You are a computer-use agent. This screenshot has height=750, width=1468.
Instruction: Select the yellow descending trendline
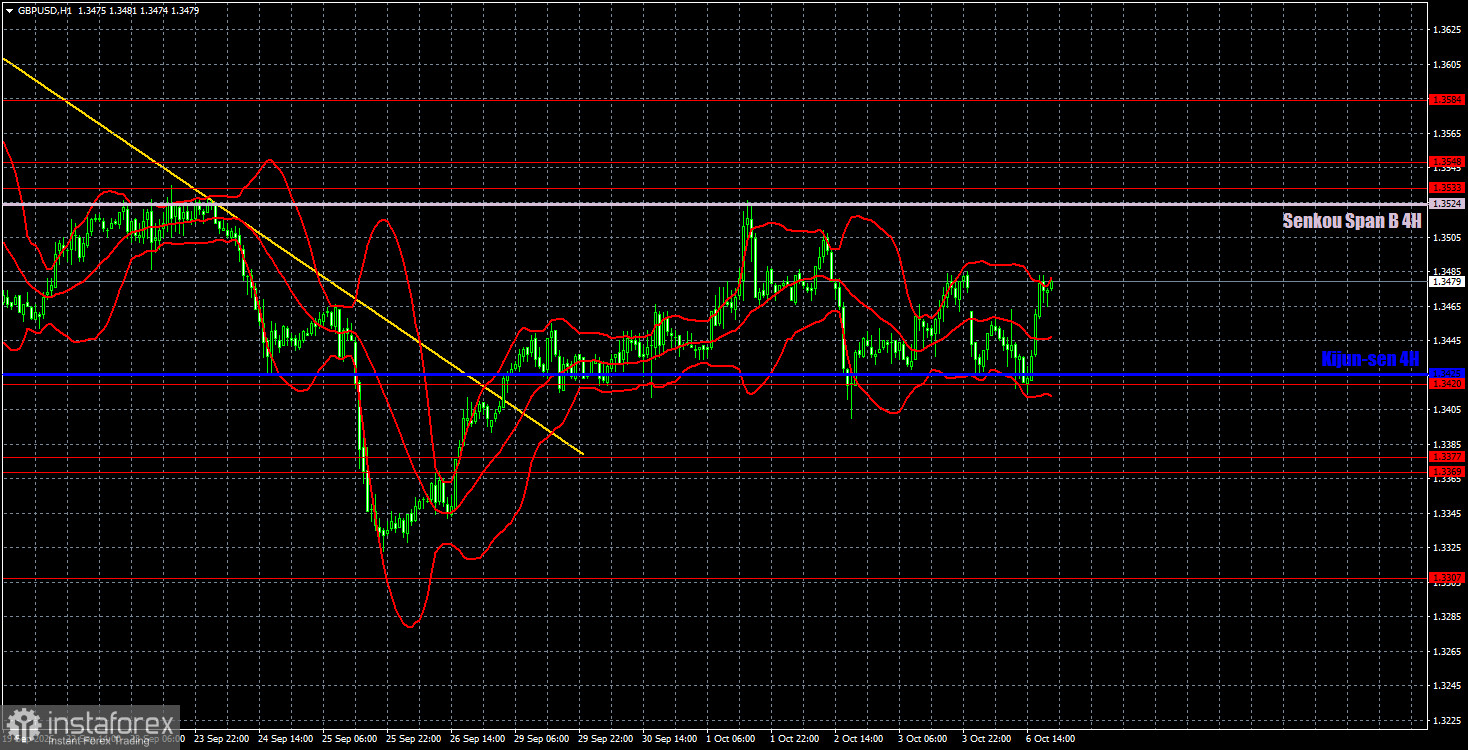290,255
